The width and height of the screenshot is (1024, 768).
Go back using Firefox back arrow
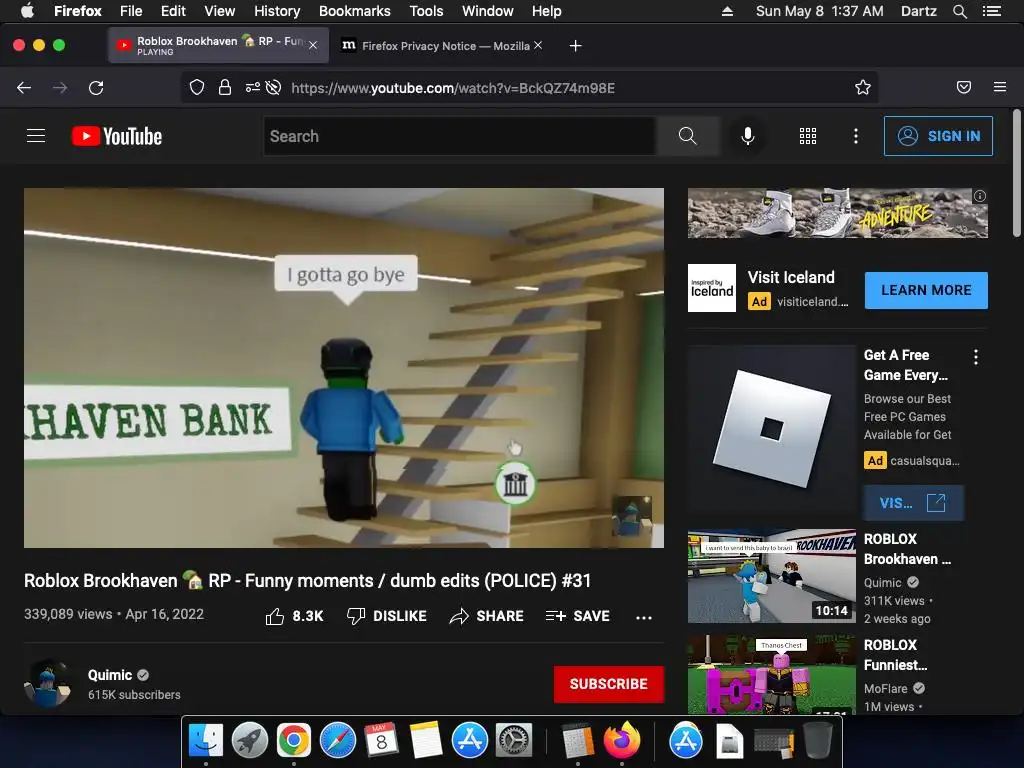tap(24, 88)
